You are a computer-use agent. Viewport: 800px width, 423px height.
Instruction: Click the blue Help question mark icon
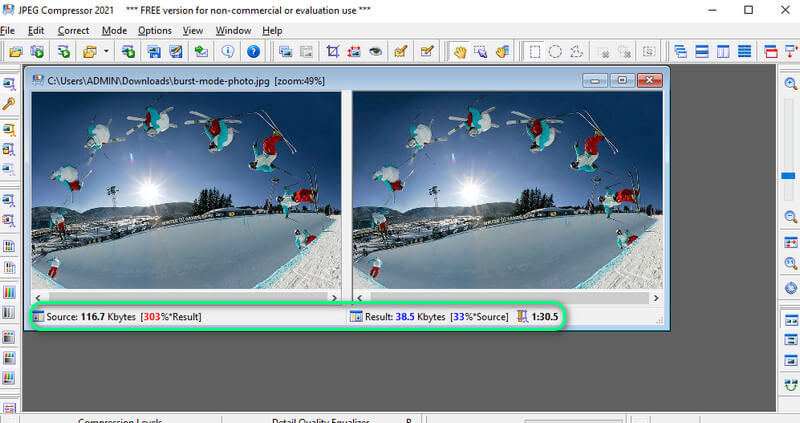click(x=253, y=51)
